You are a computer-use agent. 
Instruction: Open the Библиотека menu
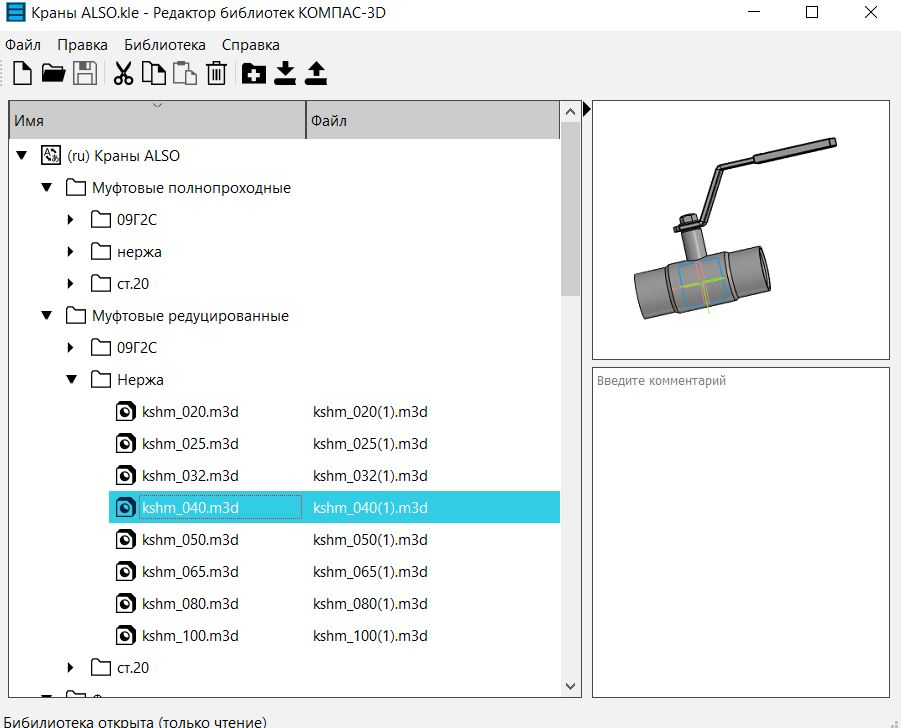point(165,45)
